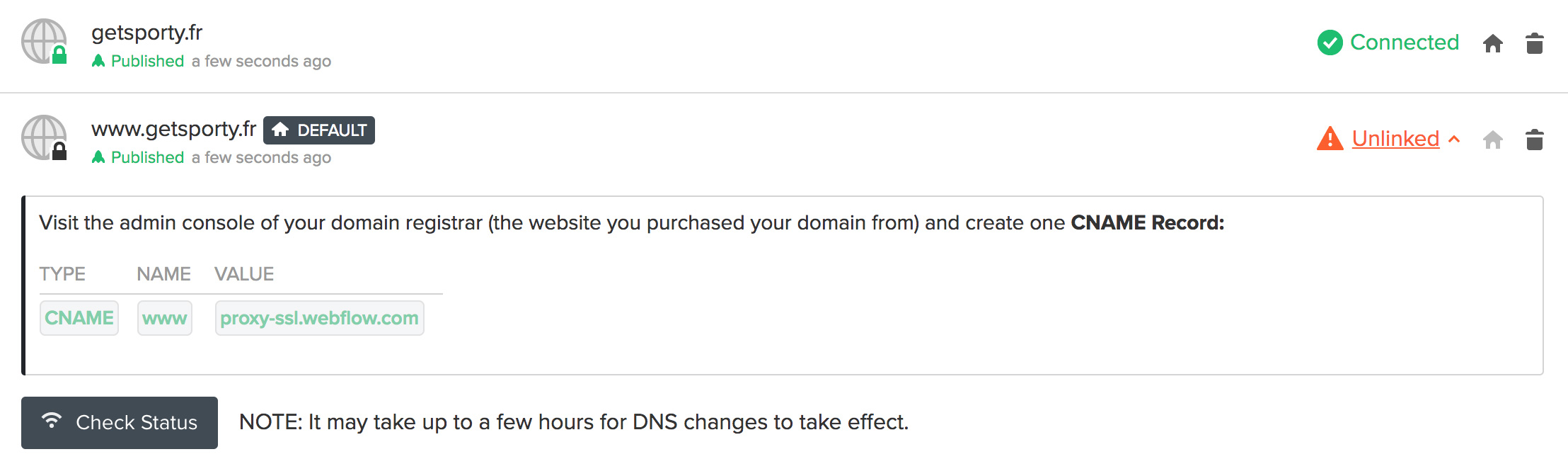The width and height of the screenshot is (1568, 459).
Task: Click the rocket icon under www.getsporty.fr
Action: pyautogui.click(x=98, y=157)
